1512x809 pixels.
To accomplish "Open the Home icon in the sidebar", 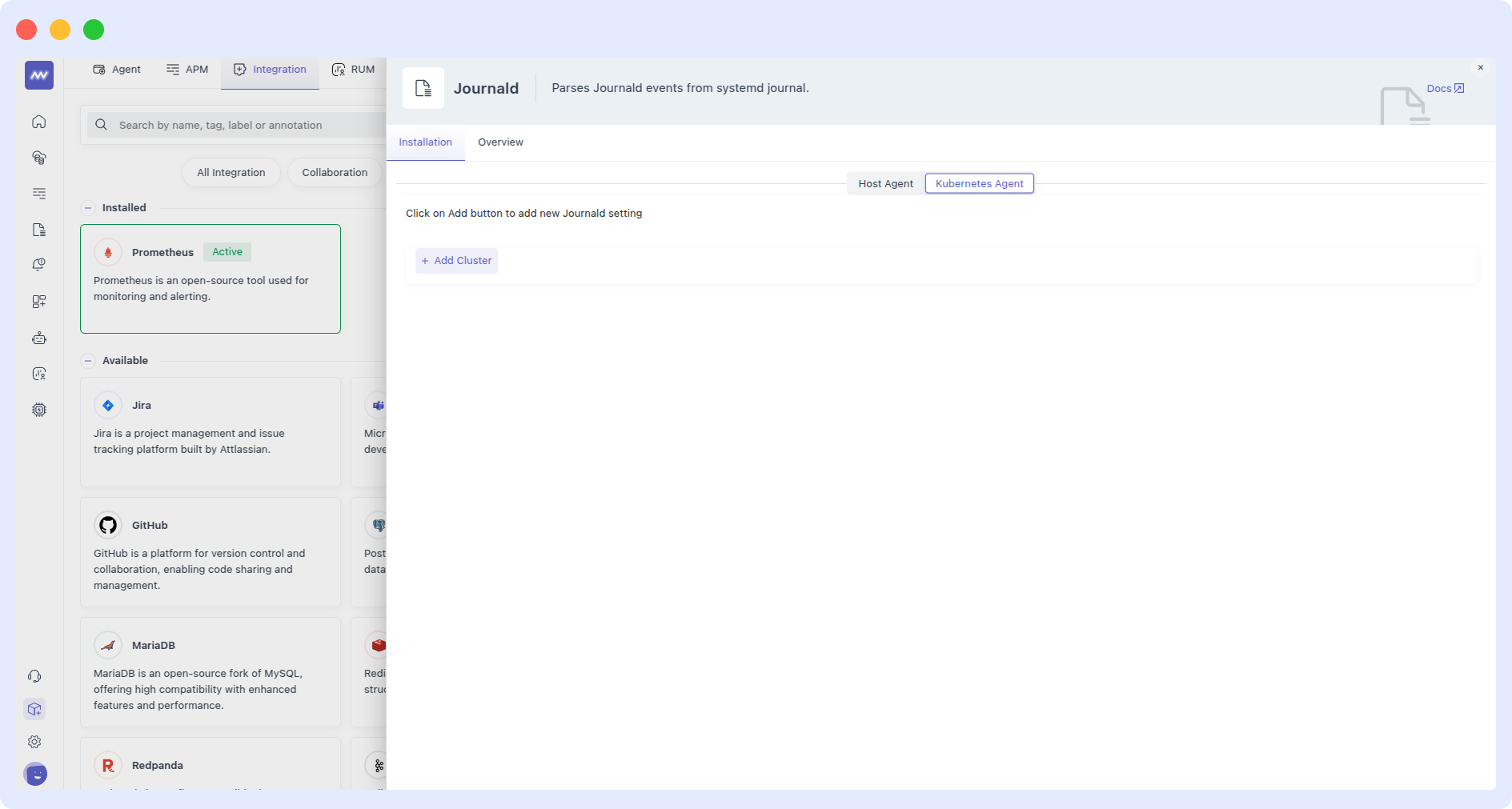I will [x=38, y=122].
